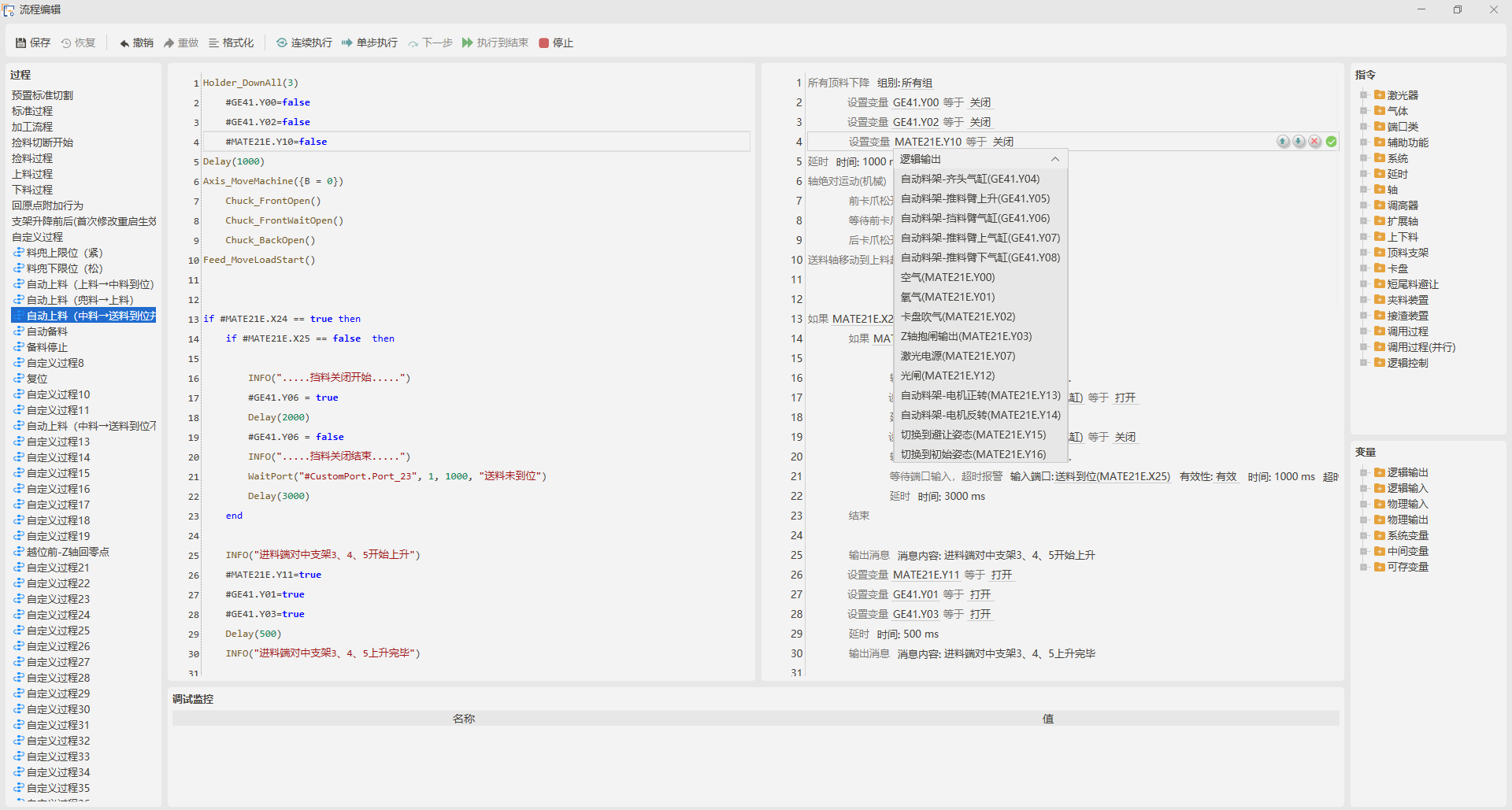Expand the 激光器 instruction folder
The height and width of the screenshot is (810, 1512).
coord(1363,95)
